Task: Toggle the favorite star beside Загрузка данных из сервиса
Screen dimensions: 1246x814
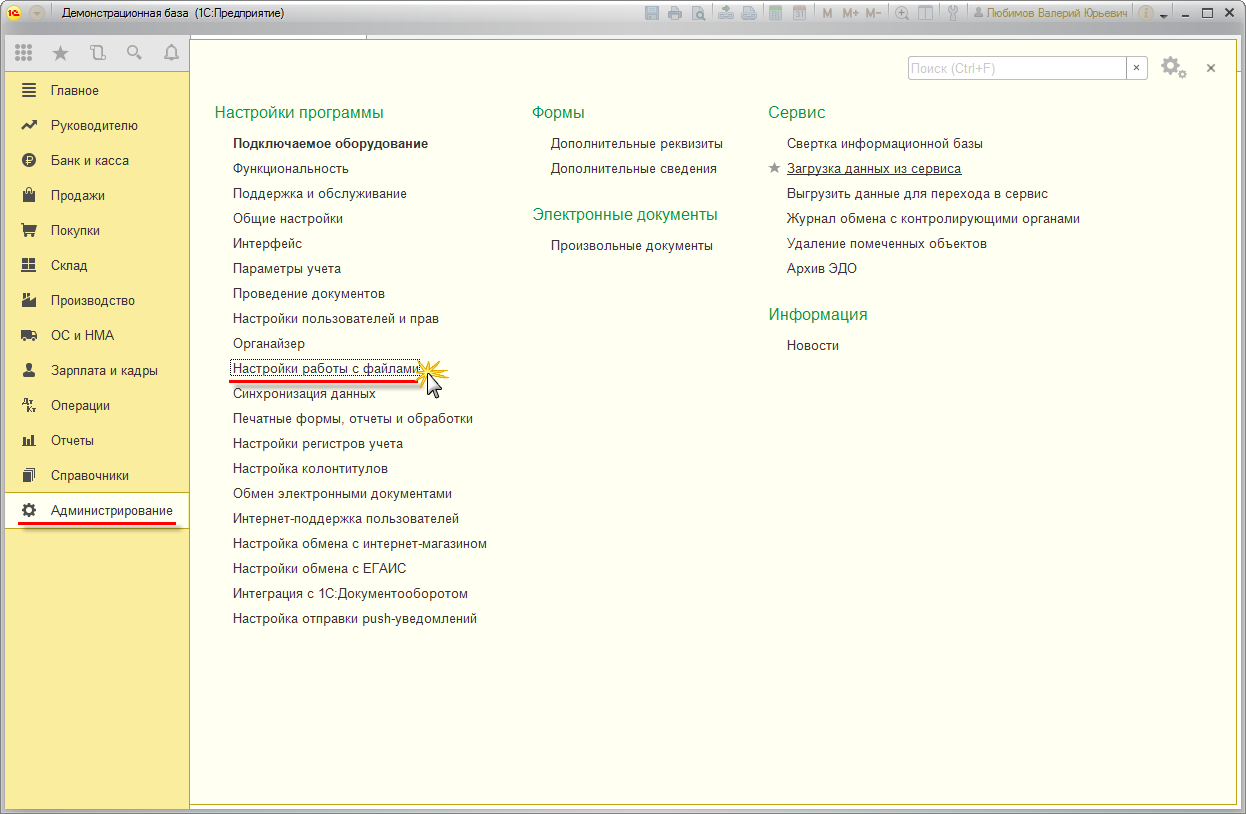Action: [x=774, y=168]
